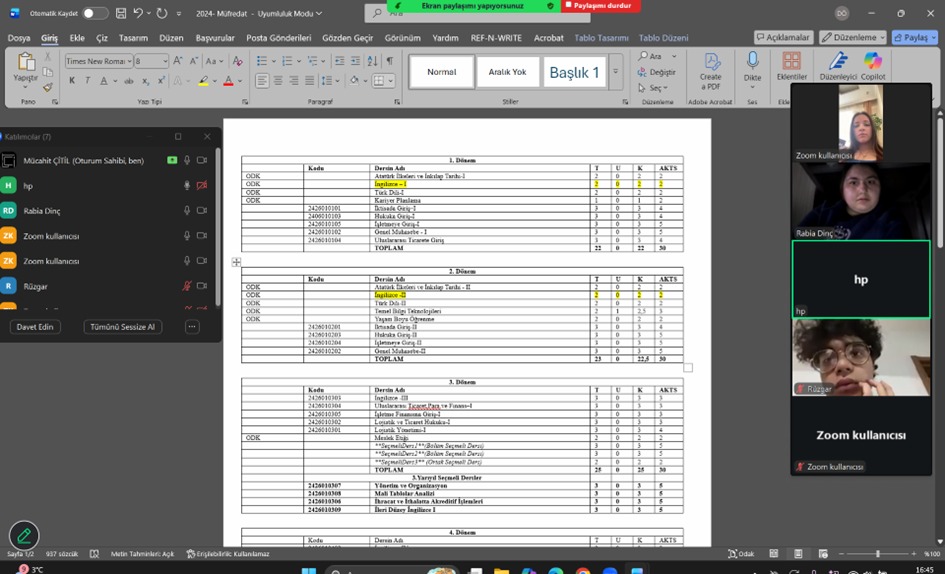Apply bold formatting with the K button
This screenshot has width=945, height=574.
coord(71,81)
